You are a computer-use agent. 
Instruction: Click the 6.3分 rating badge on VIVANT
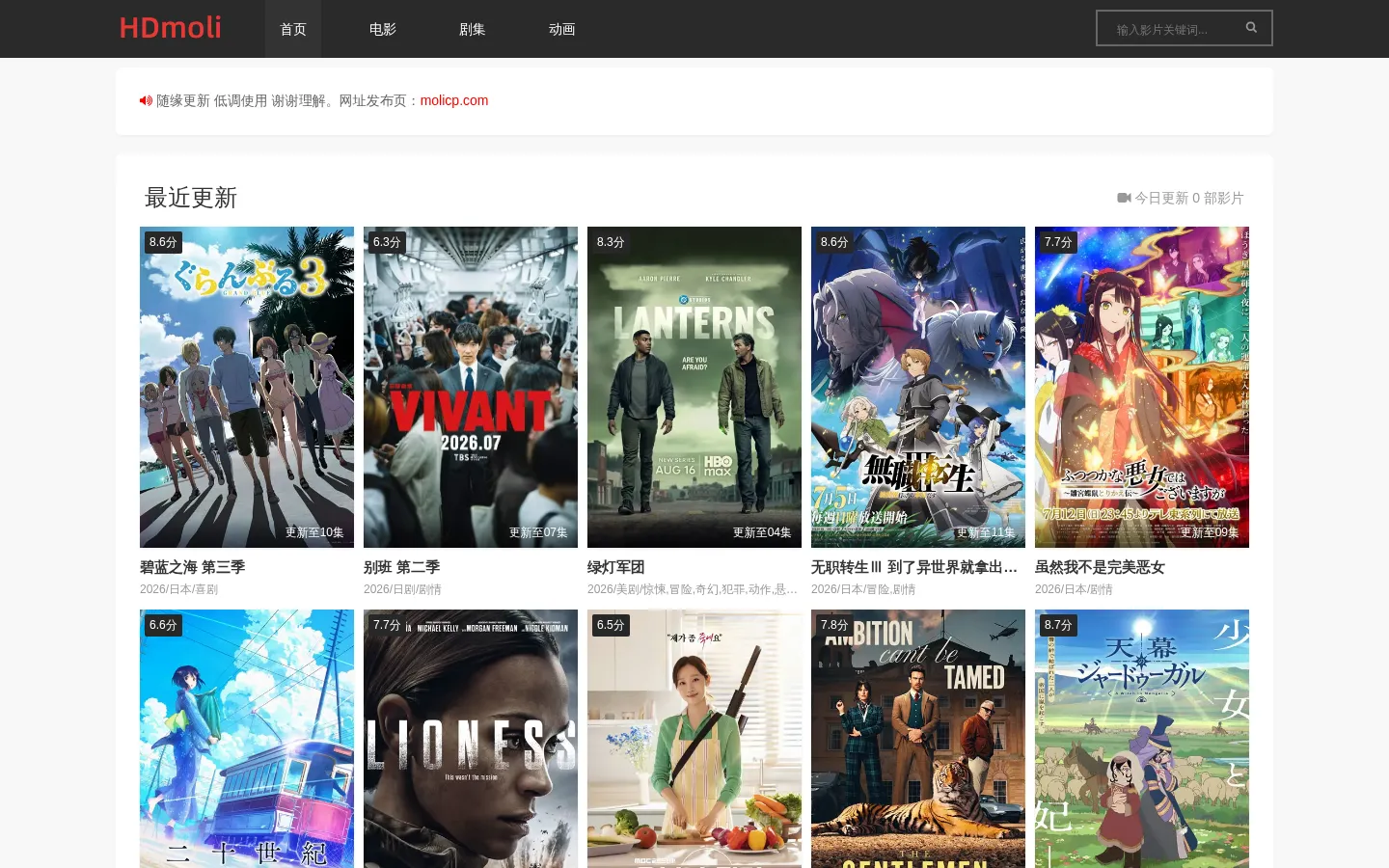click(387, 242)
